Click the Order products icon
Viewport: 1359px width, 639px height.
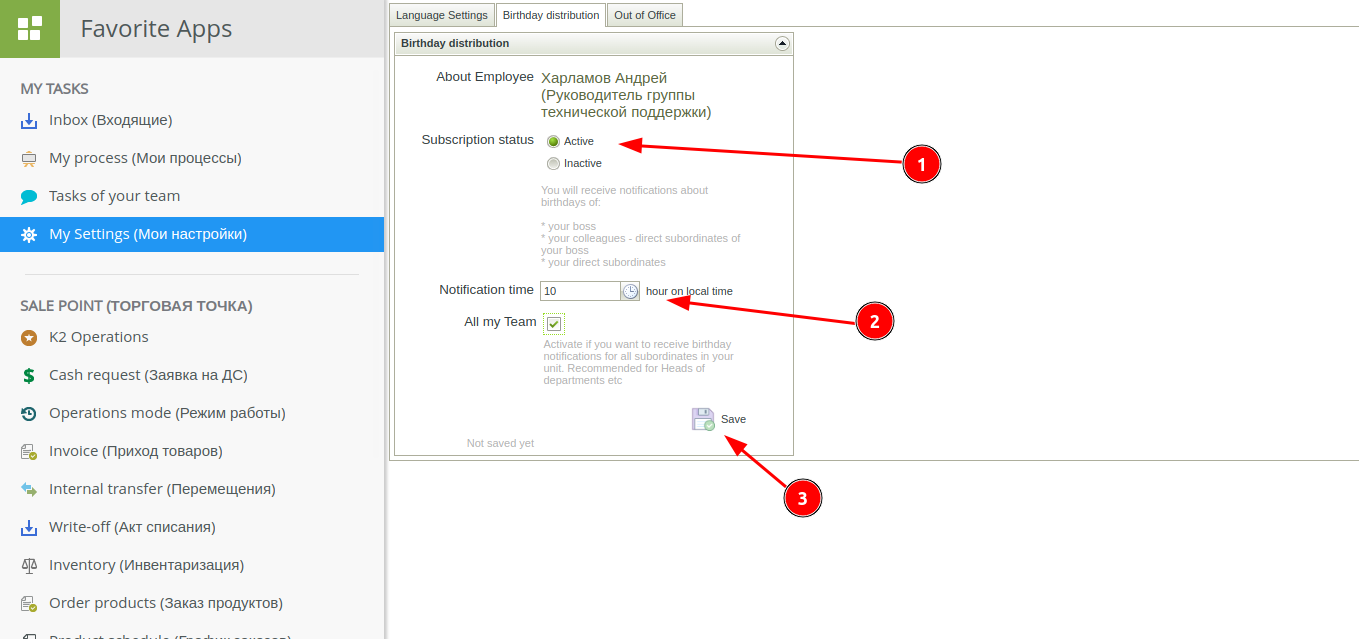29,603
